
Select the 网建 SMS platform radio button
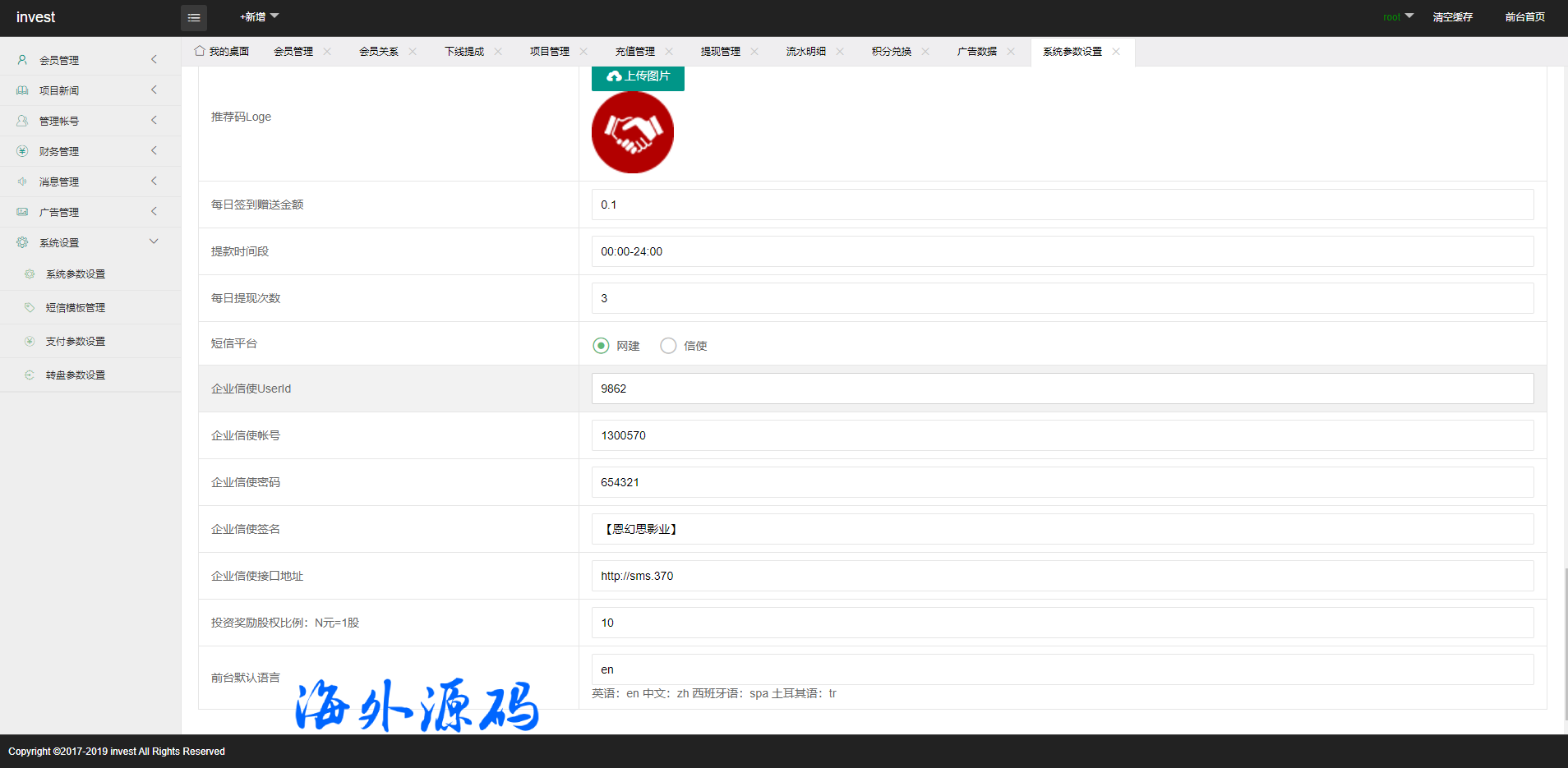coord(601,346)
